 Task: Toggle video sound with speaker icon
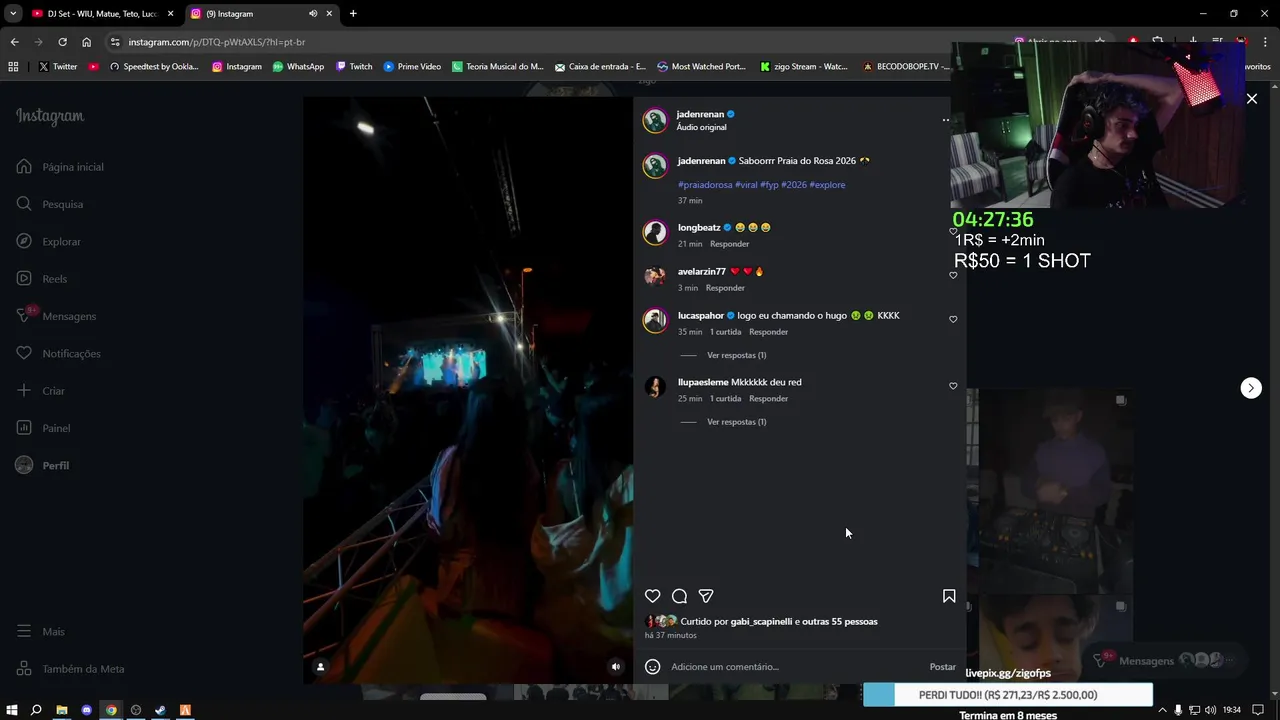616,667
